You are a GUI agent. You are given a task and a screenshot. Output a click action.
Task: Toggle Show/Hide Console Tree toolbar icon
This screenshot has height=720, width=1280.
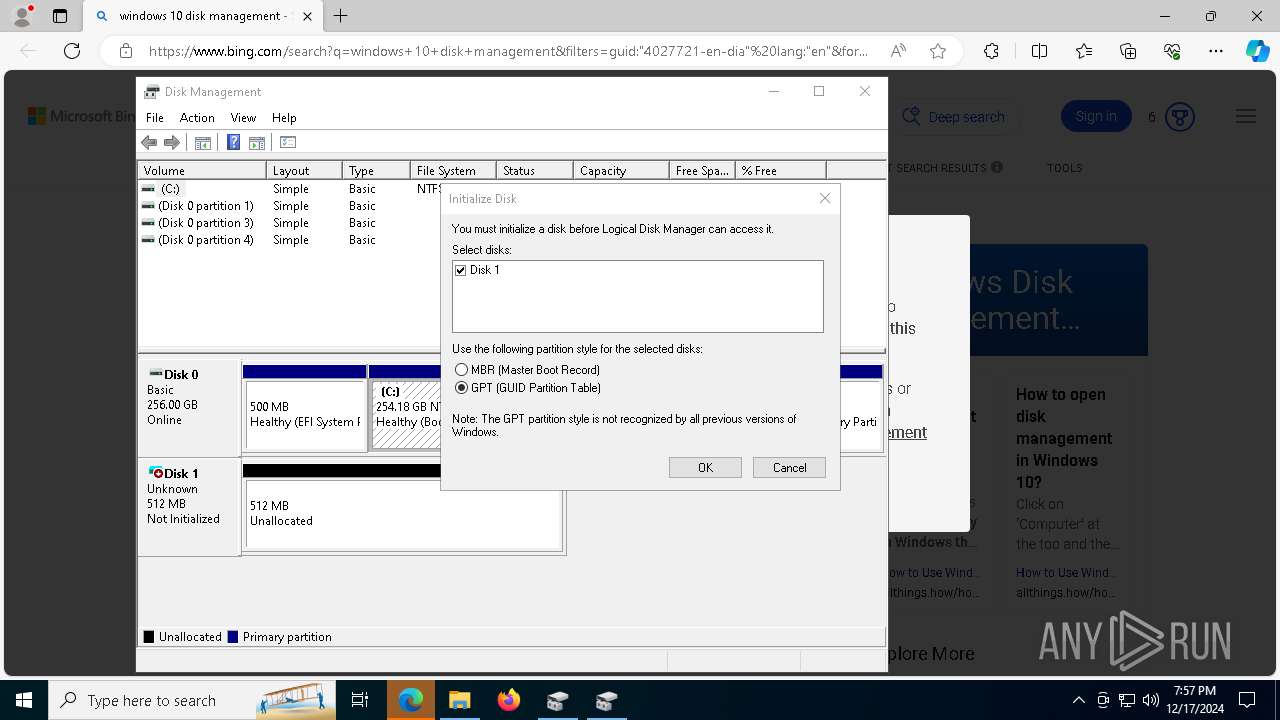pyautogui.click(x=203, y=142)
